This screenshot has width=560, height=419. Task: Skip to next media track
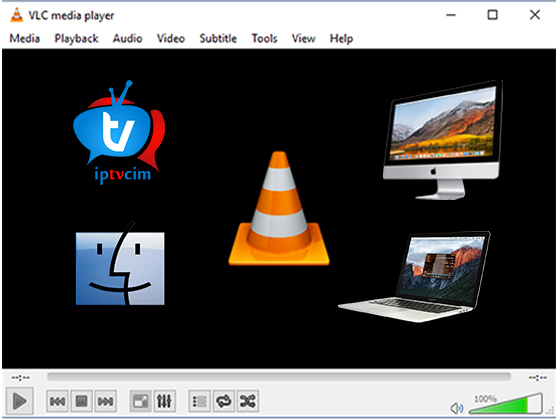106,401
